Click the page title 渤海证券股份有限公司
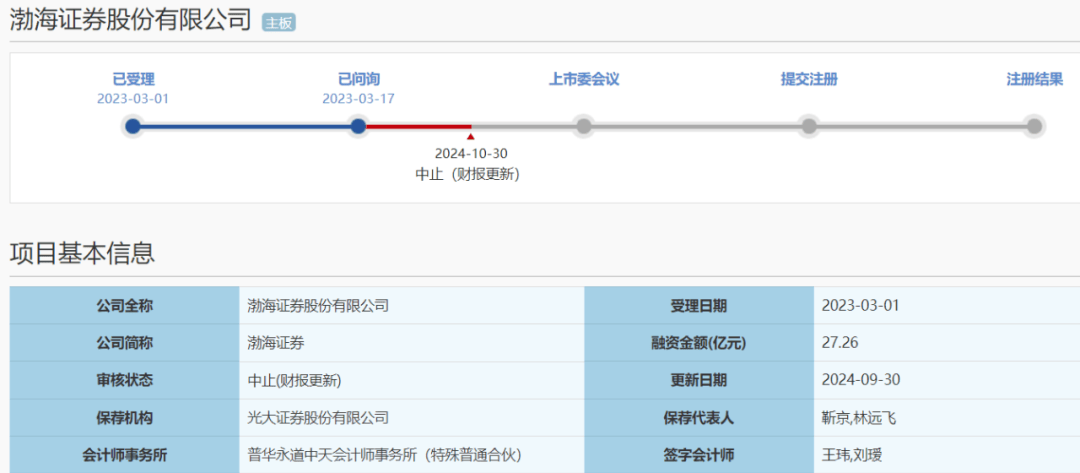The width and height of the screenshot is (1080, 473). tap(130, 21)
